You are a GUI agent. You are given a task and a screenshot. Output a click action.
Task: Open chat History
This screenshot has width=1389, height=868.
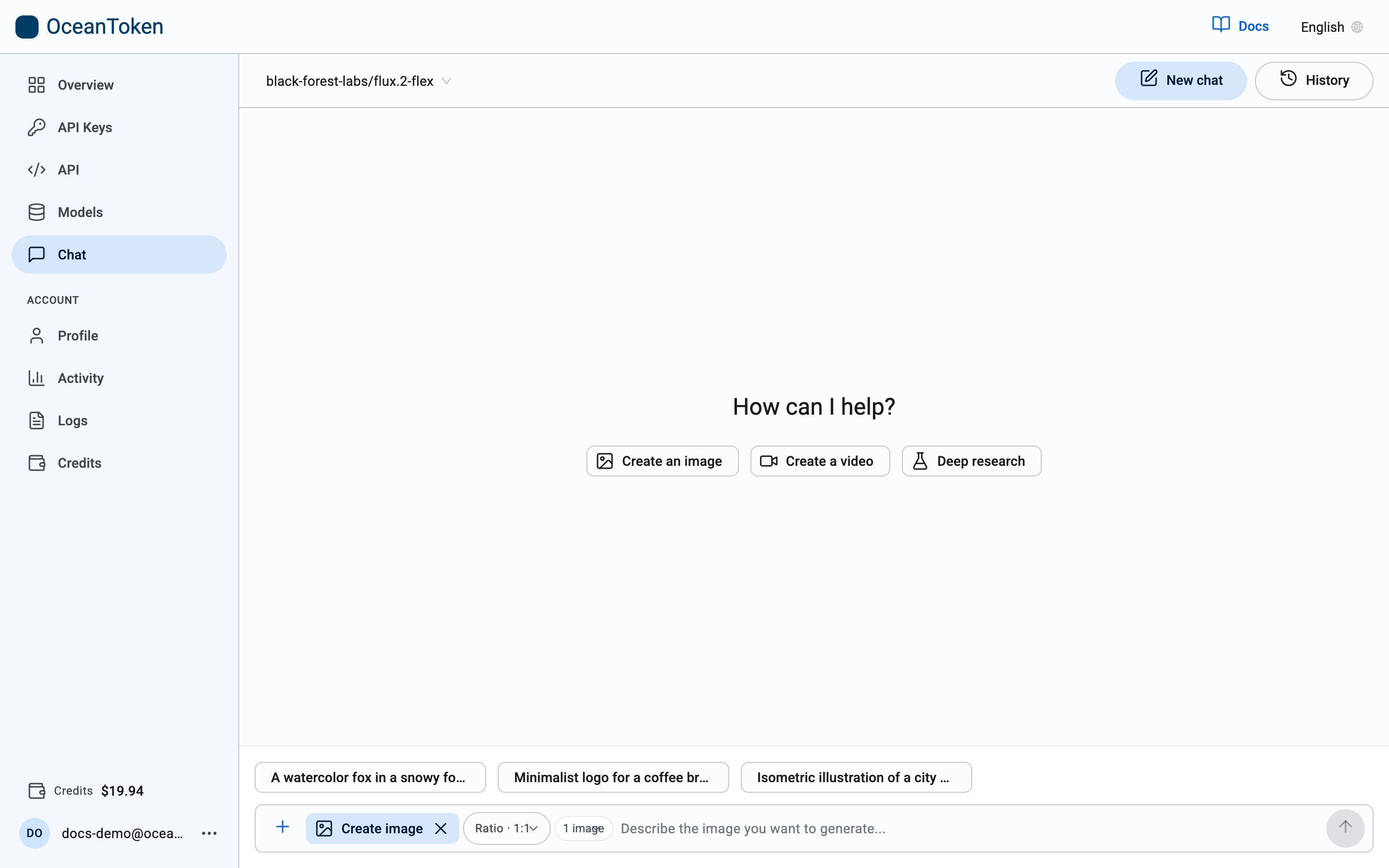1314,81
